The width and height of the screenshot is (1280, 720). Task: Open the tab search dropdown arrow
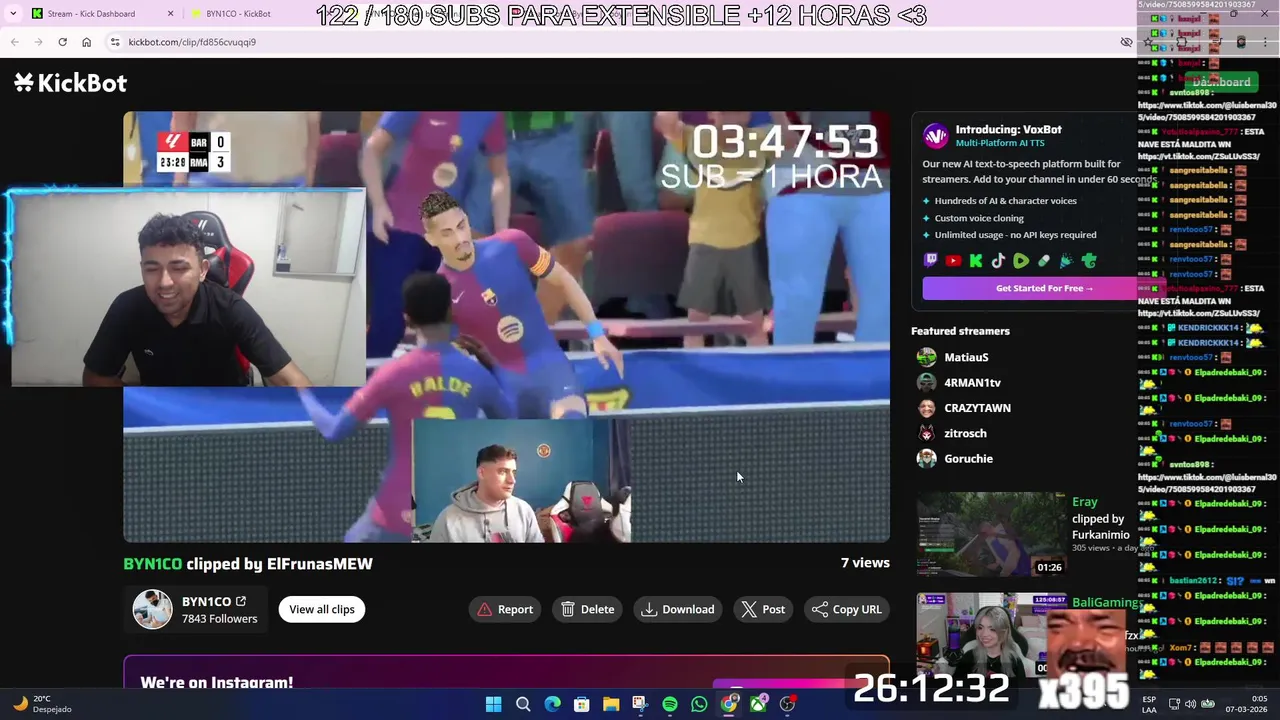click(x=13, y=14)
